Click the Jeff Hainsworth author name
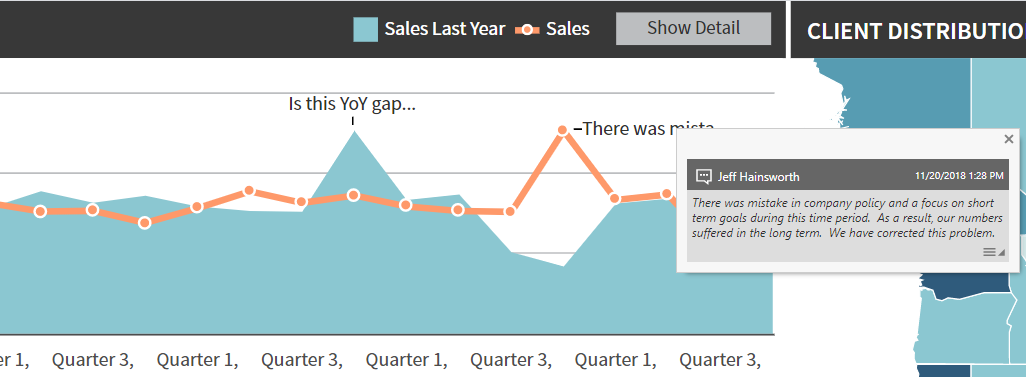The height and width of the screenshot is (377, 1026). click(x=758, y=177)
